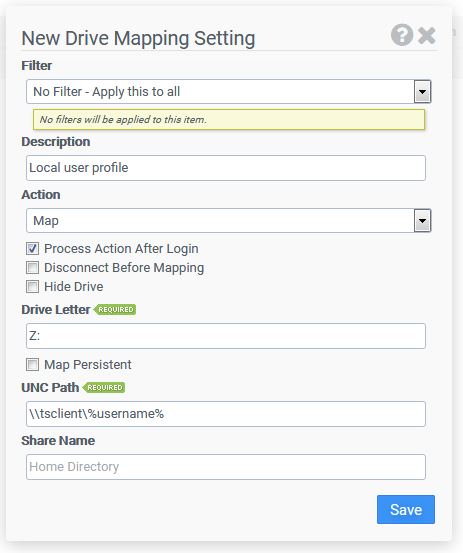Click the Map action combo box

coord(229,221)
